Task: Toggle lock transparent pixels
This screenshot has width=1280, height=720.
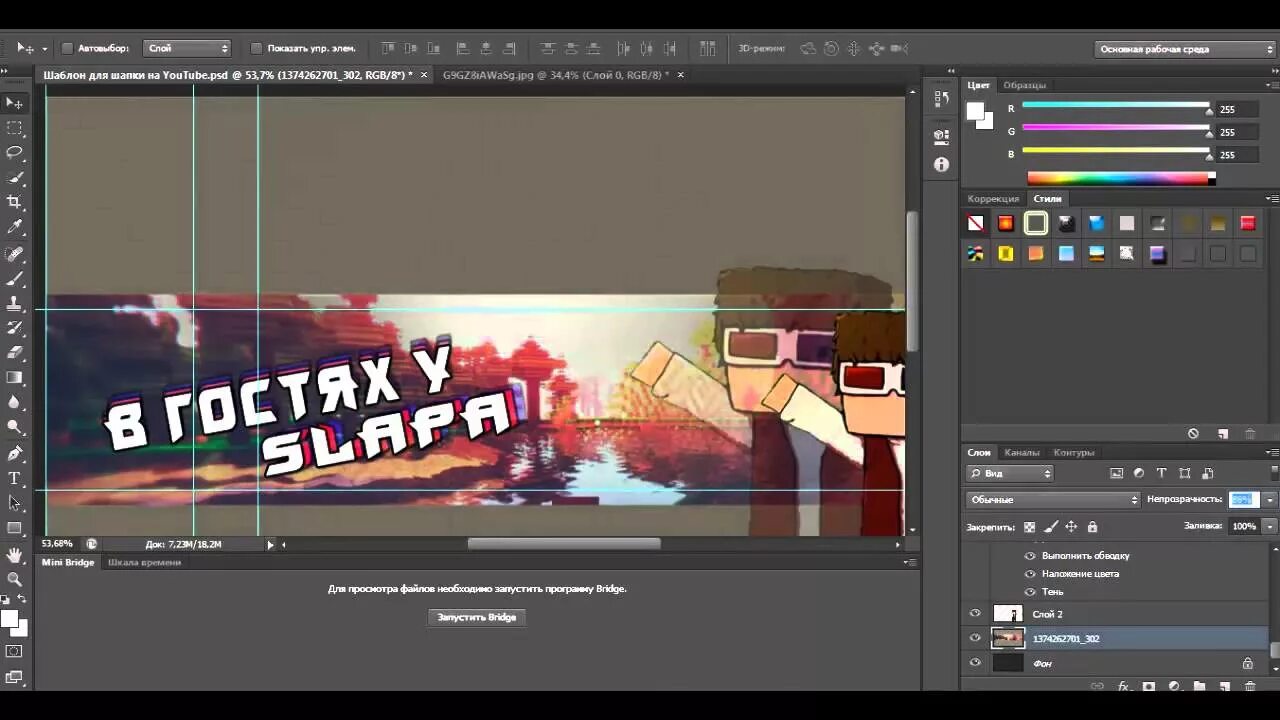Action: pyautogui.click(x=1029, y=526)
